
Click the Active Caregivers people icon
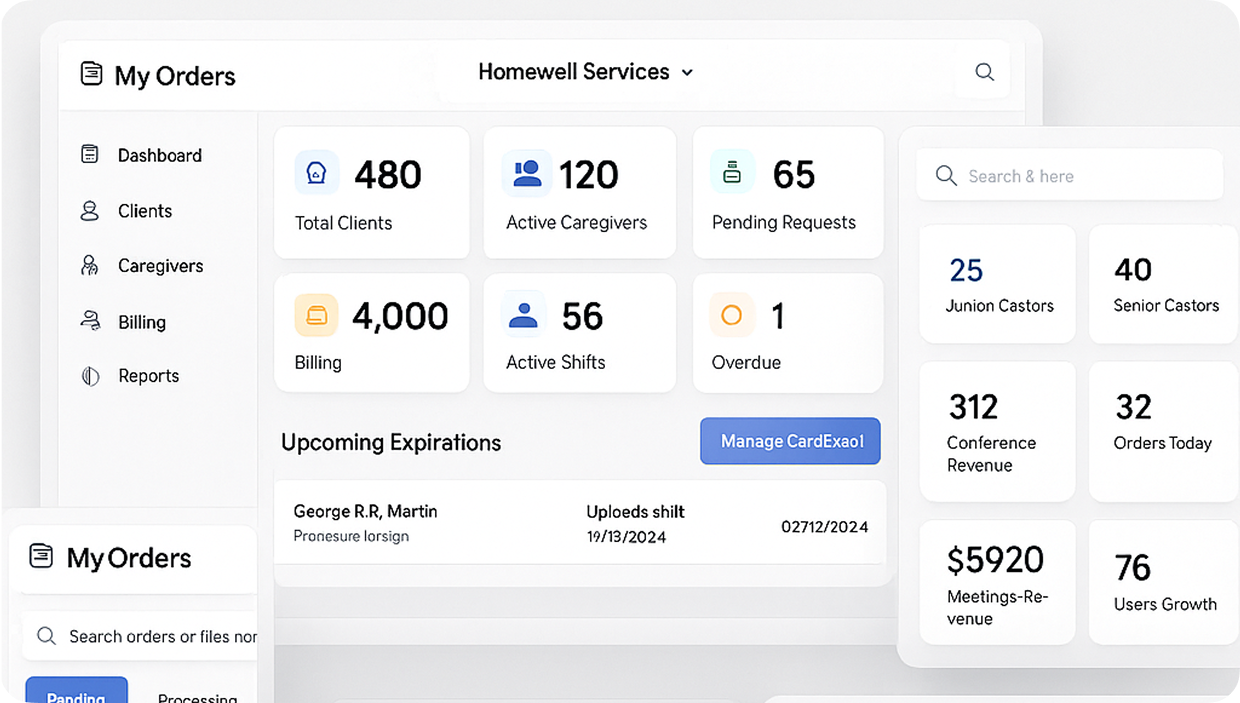click(x=526, y=174)
